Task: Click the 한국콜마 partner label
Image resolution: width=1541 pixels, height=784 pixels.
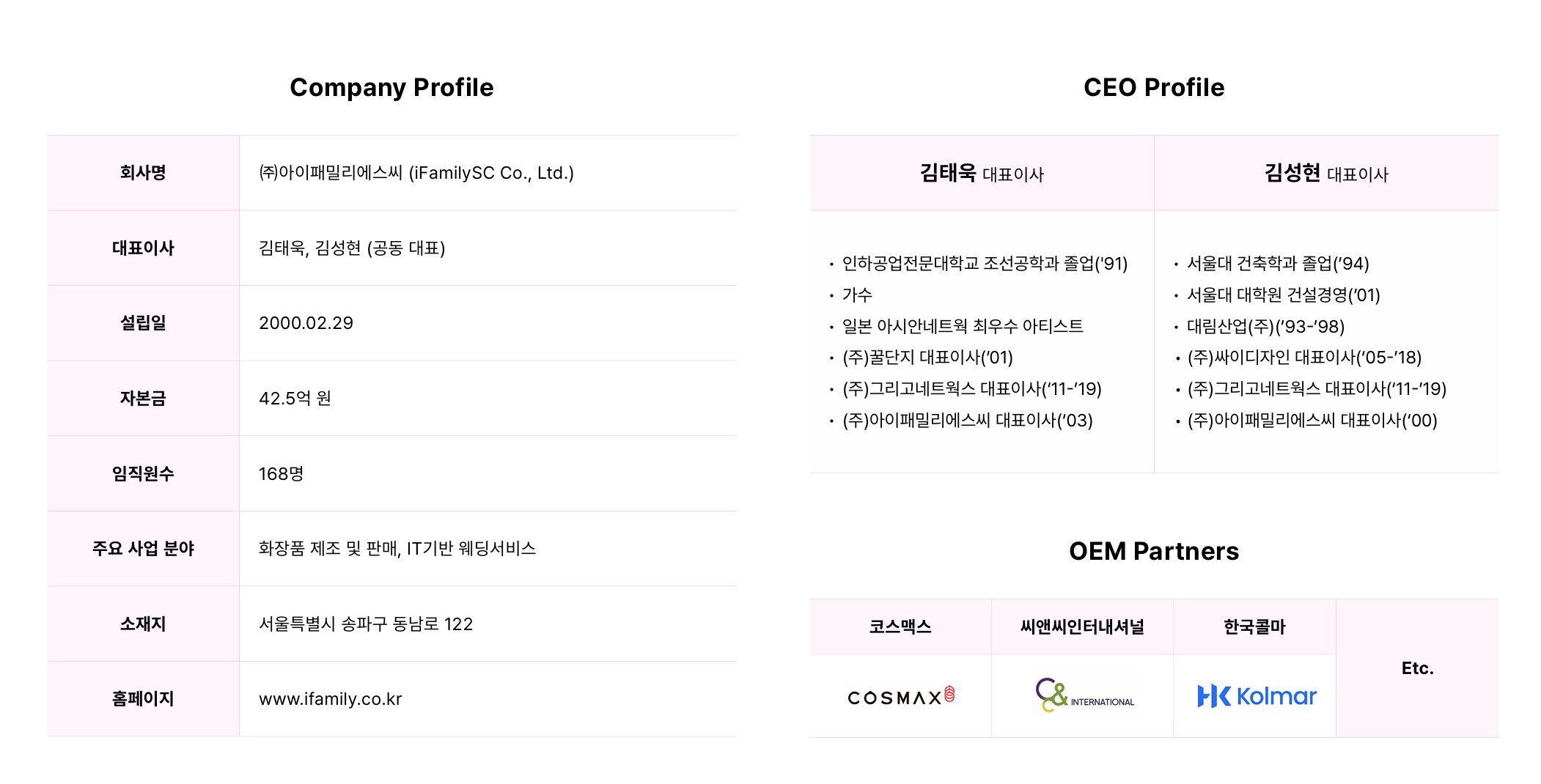Action: click(1254, 626)
